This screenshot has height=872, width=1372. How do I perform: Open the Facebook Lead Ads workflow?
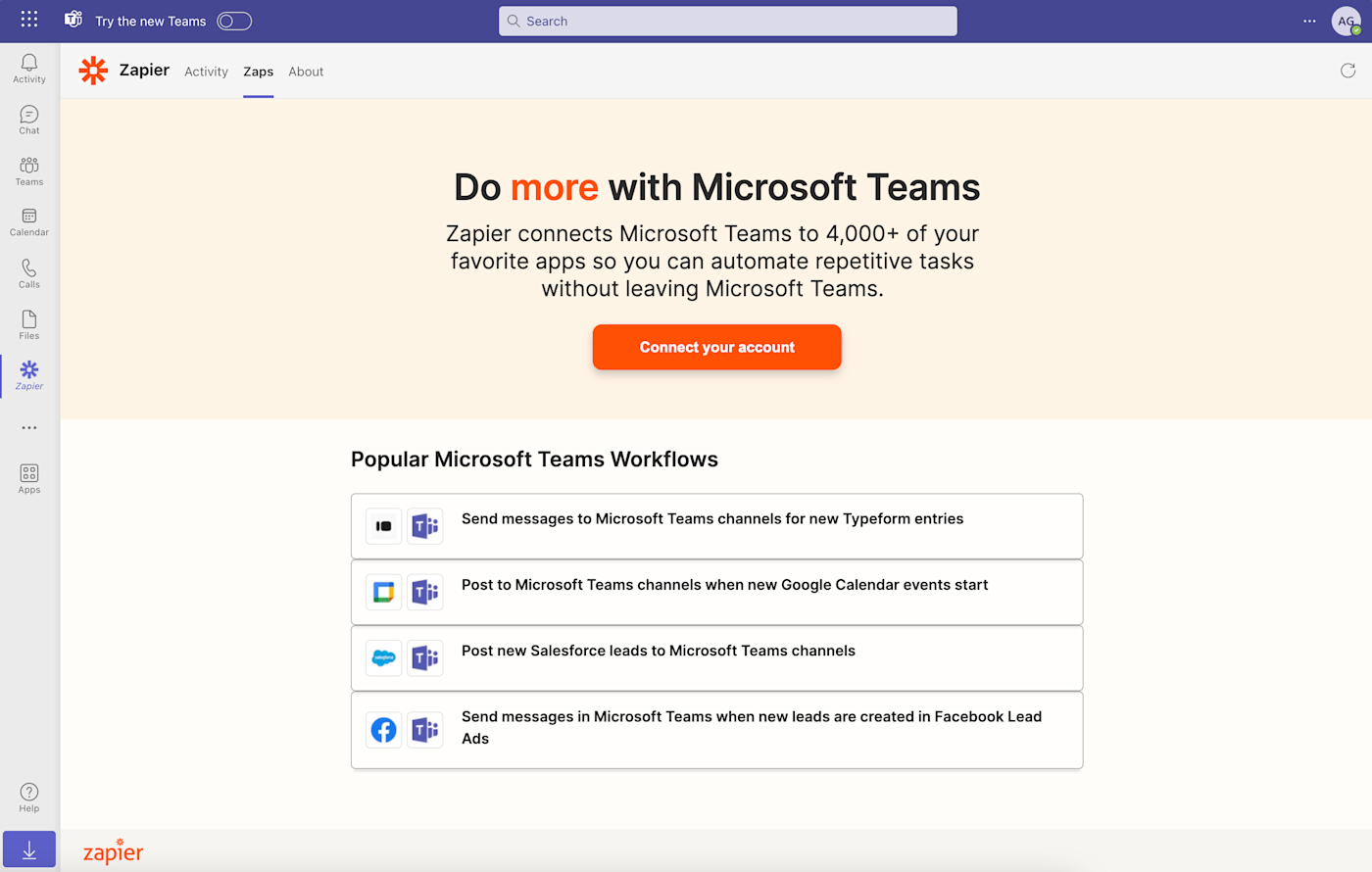(716, 730)
